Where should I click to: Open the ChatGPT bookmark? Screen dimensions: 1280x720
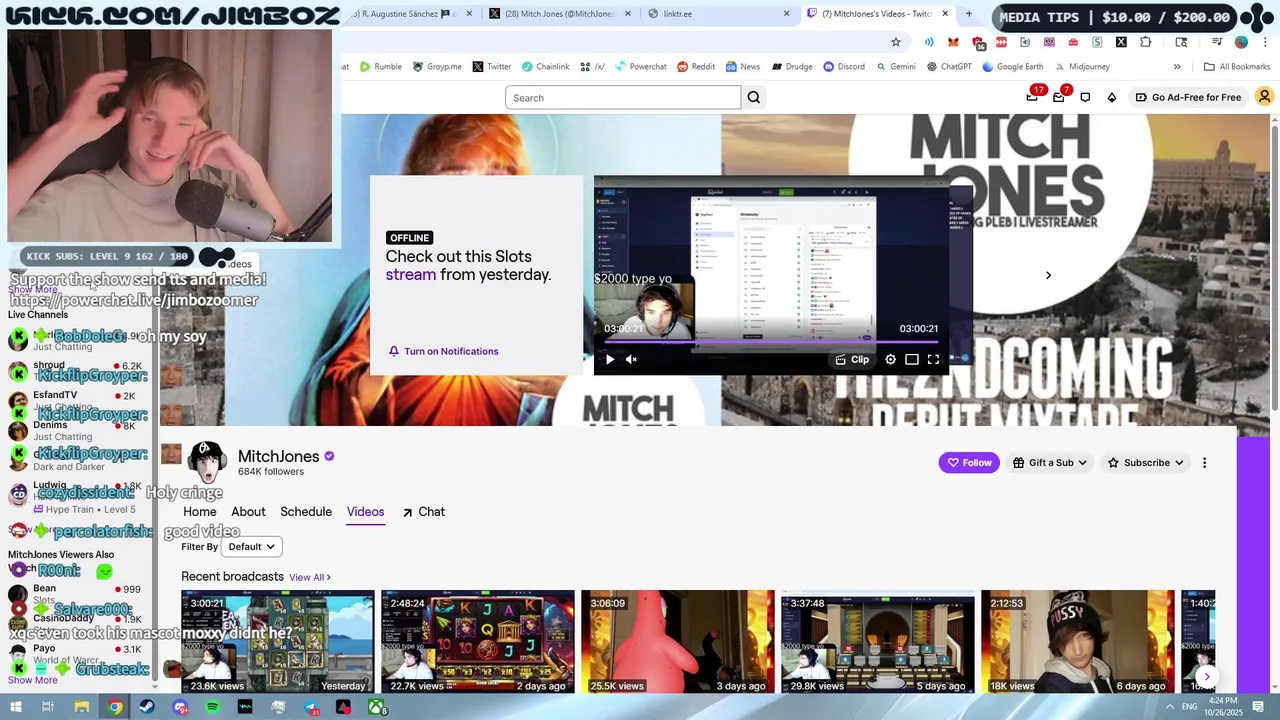point(949,67)
